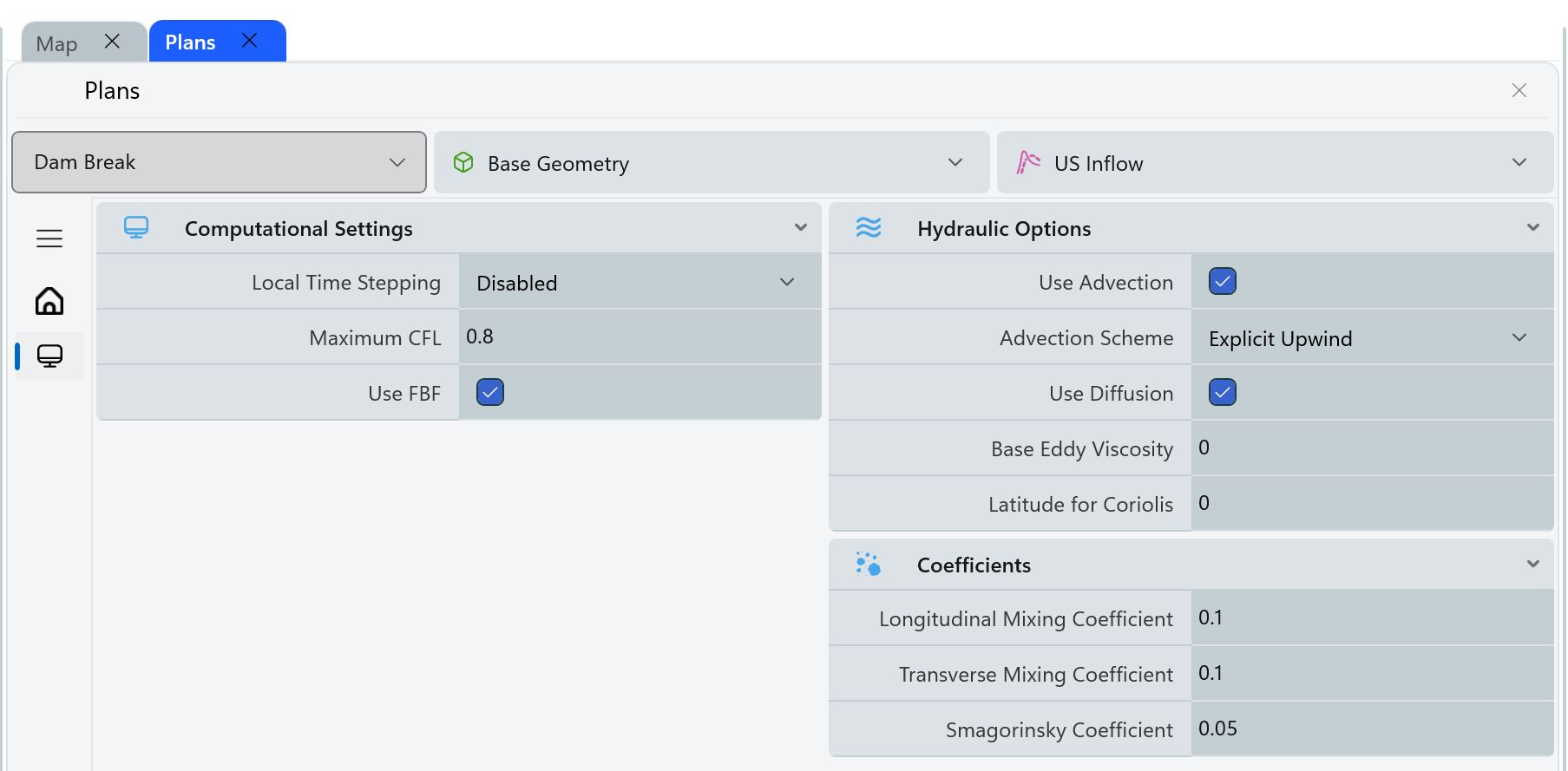Click the green Base Geometry cube icon

(x=463, y=163)
